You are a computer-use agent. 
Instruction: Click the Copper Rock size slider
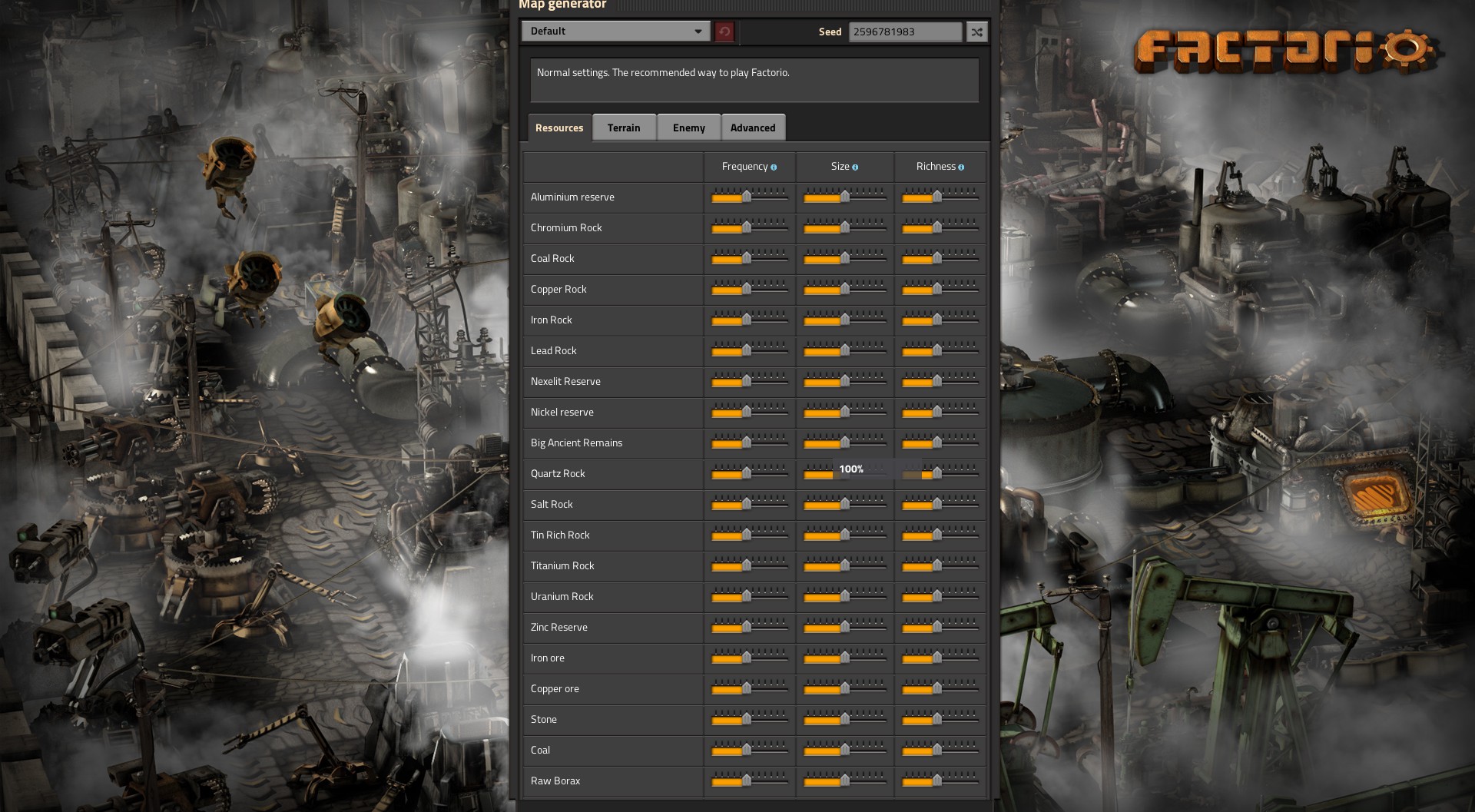click(x=845, y=290)
